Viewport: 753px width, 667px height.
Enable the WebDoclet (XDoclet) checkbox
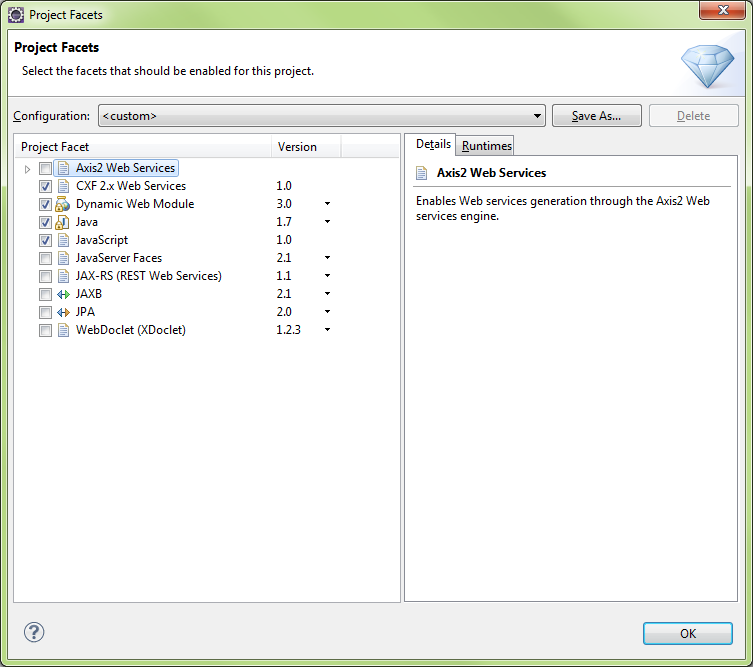tap(46, 330)
